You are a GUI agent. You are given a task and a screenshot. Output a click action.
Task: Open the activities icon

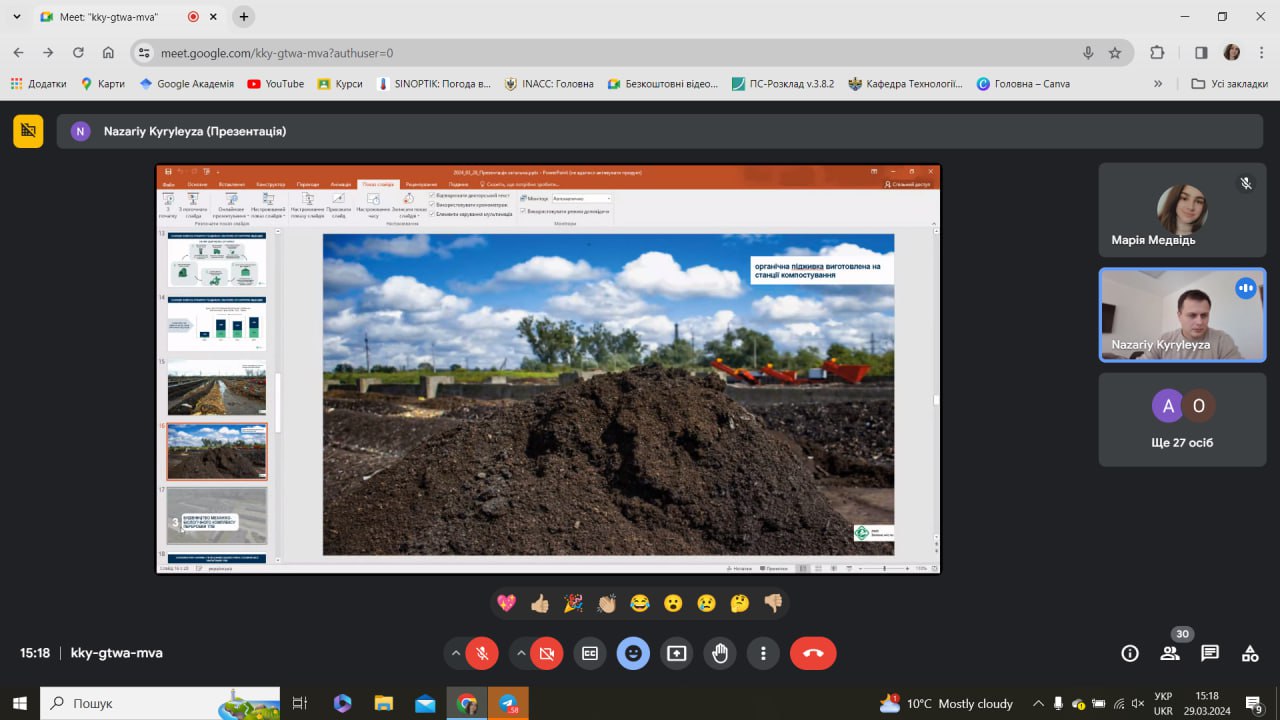coord(1250,653)
